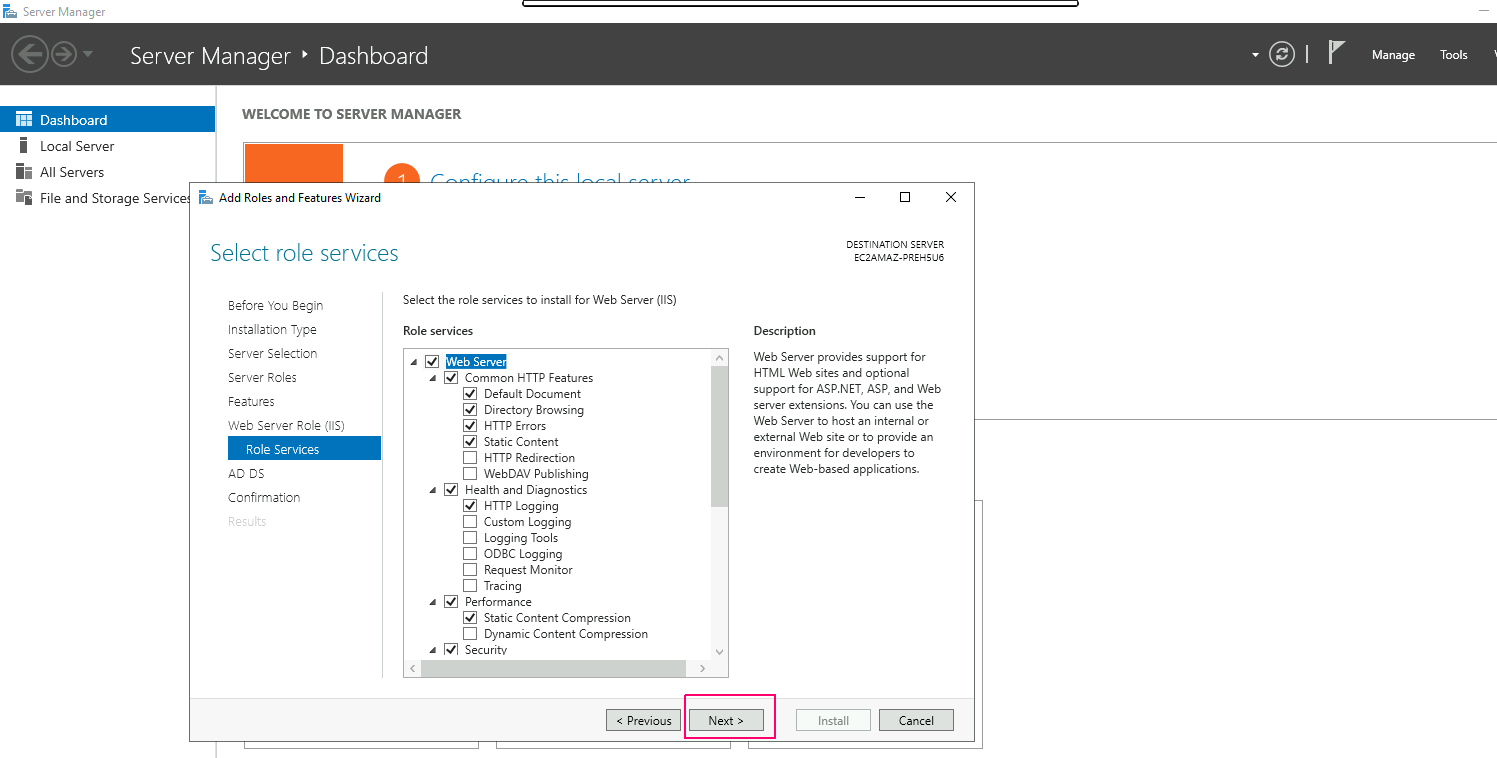Click the All Servers icon in sidebar

point(24,171)
